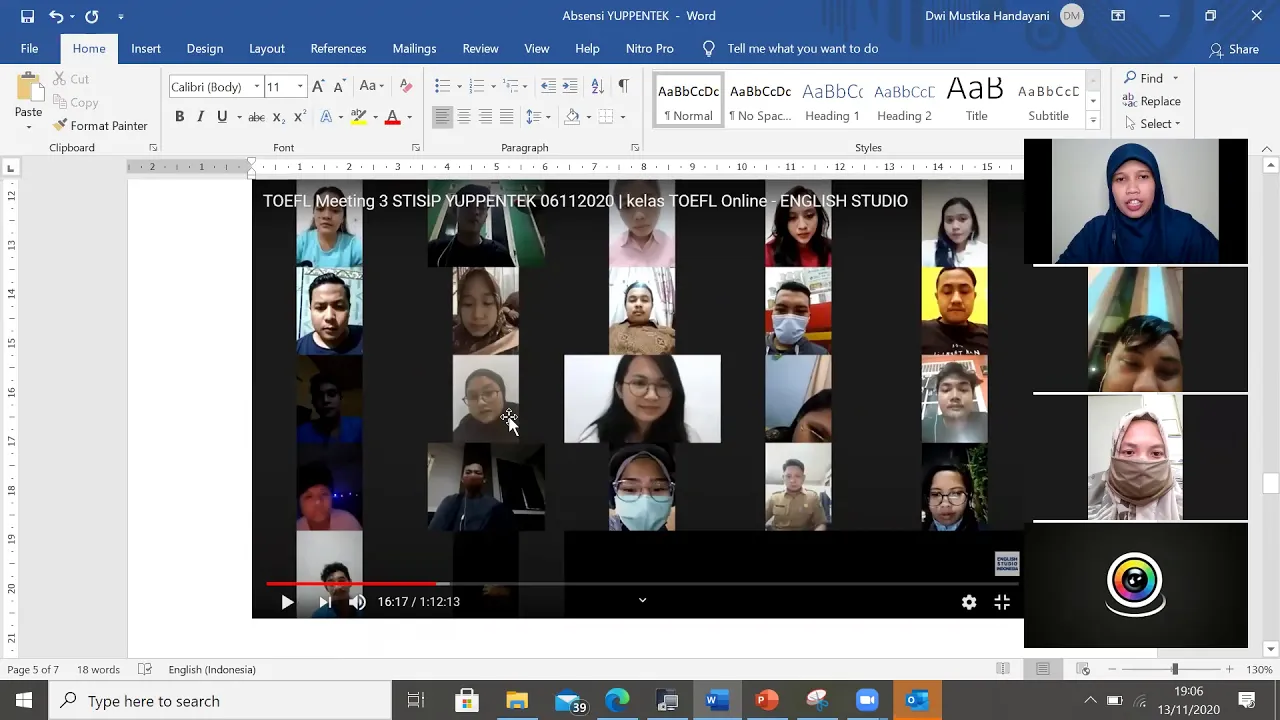Open Zoom app from taskbar
Image resolution: width=1280 pixels, height=720 pixels.
(x=867, y=701)
